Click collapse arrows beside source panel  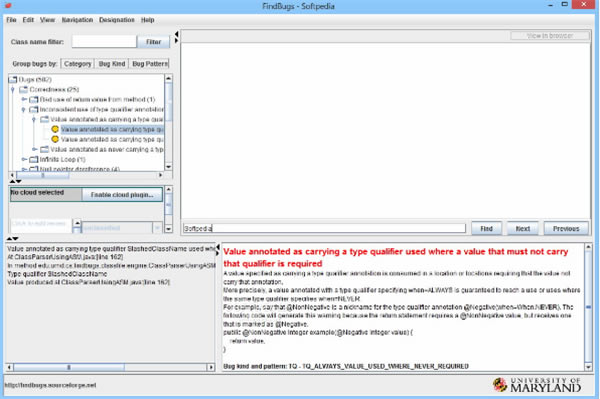point(176,37)
